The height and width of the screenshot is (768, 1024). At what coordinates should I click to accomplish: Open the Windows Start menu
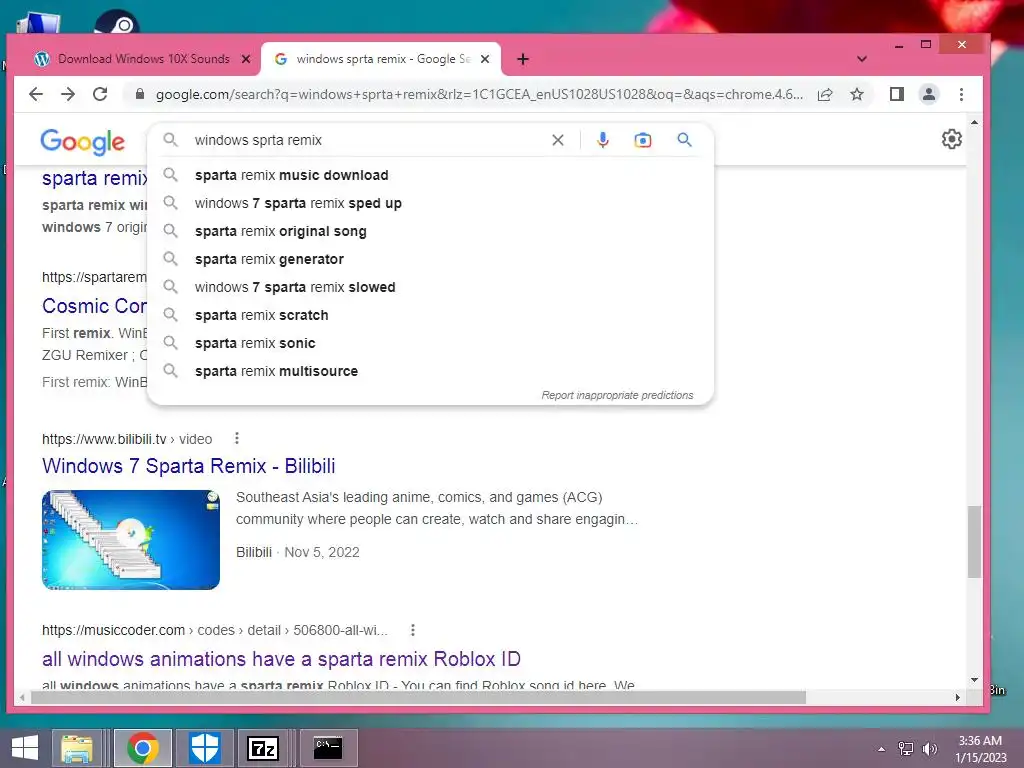click(x=25, y=748)
